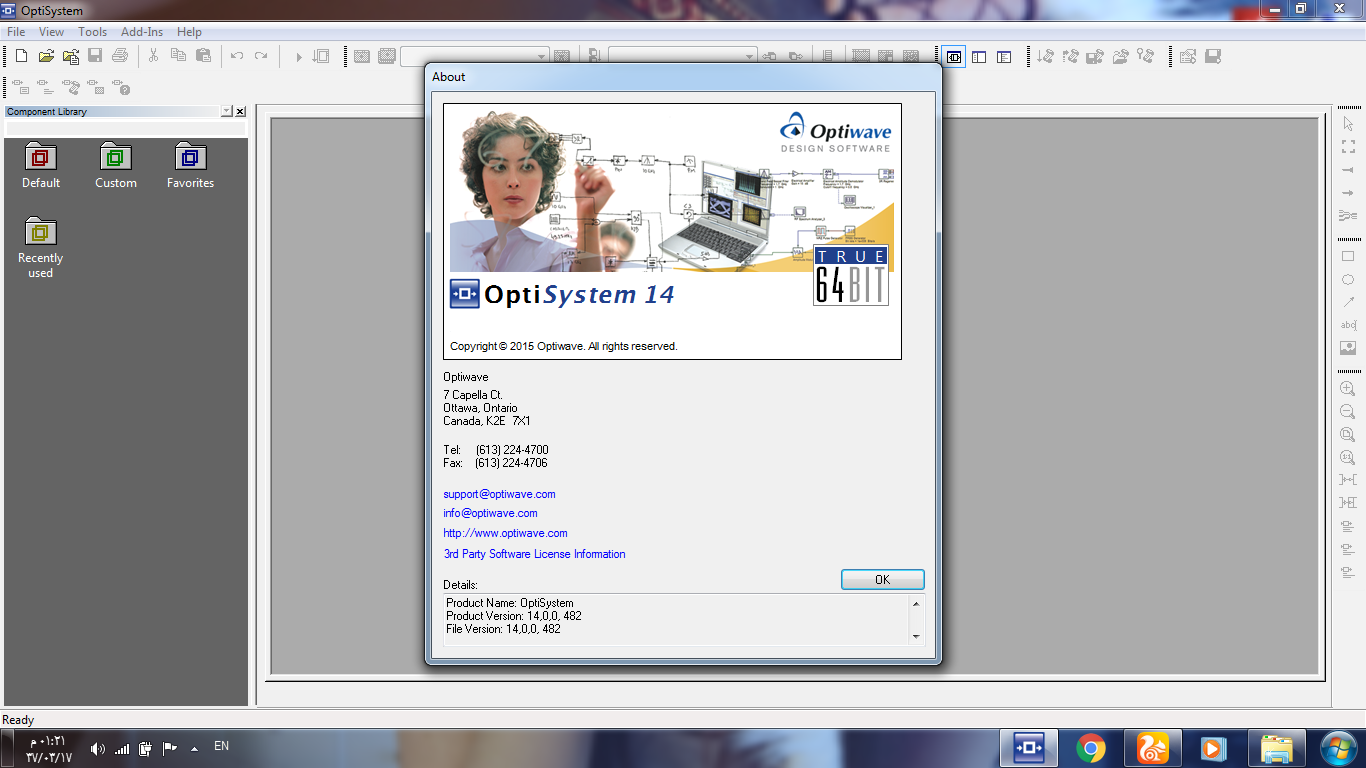This screenshot has height=768, width=1366.
Task: Click the layout pan selection tool icon
Action: coord(1348,146)
